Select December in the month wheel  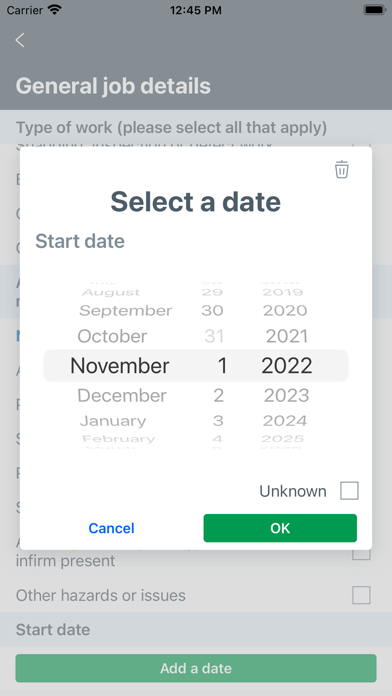[122, 395]
